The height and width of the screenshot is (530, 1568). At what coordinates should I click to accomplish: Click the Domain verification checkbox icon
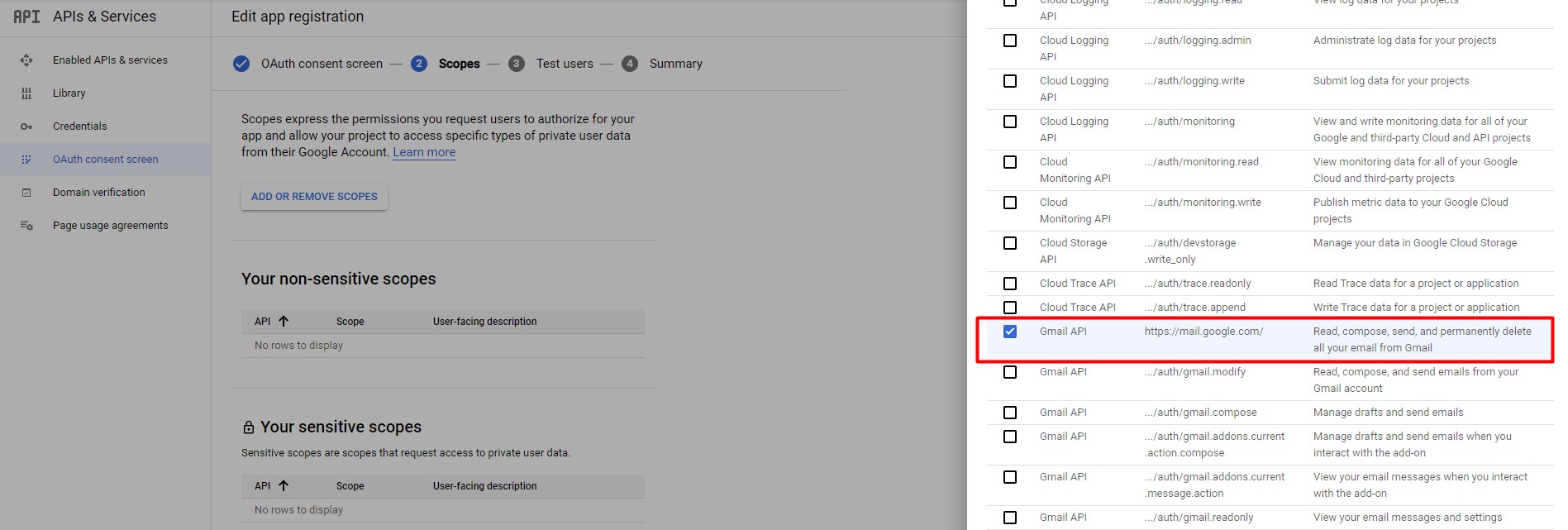pos(26,193)
